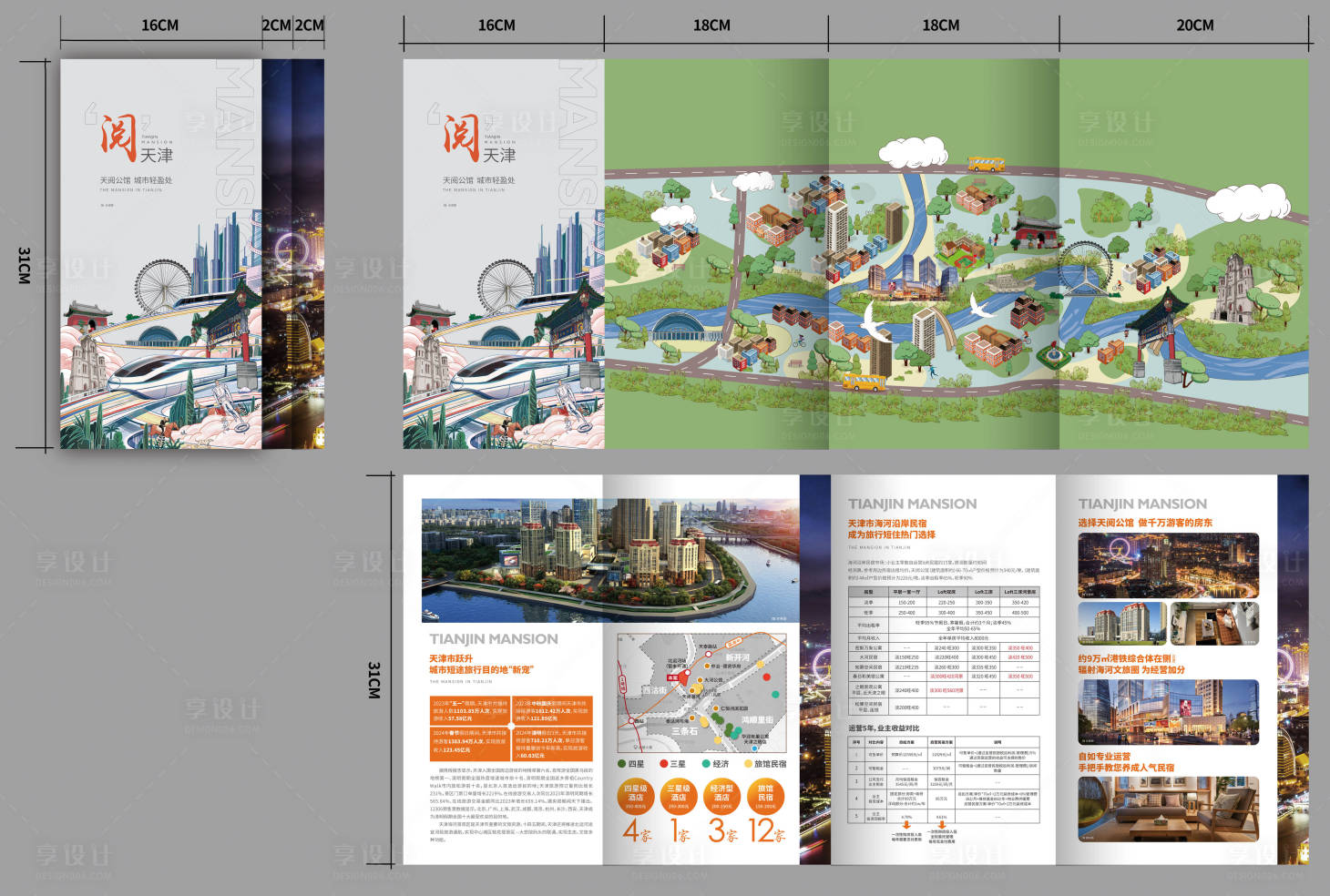Select the daytime apartment towers photo

click(1121, 624)
